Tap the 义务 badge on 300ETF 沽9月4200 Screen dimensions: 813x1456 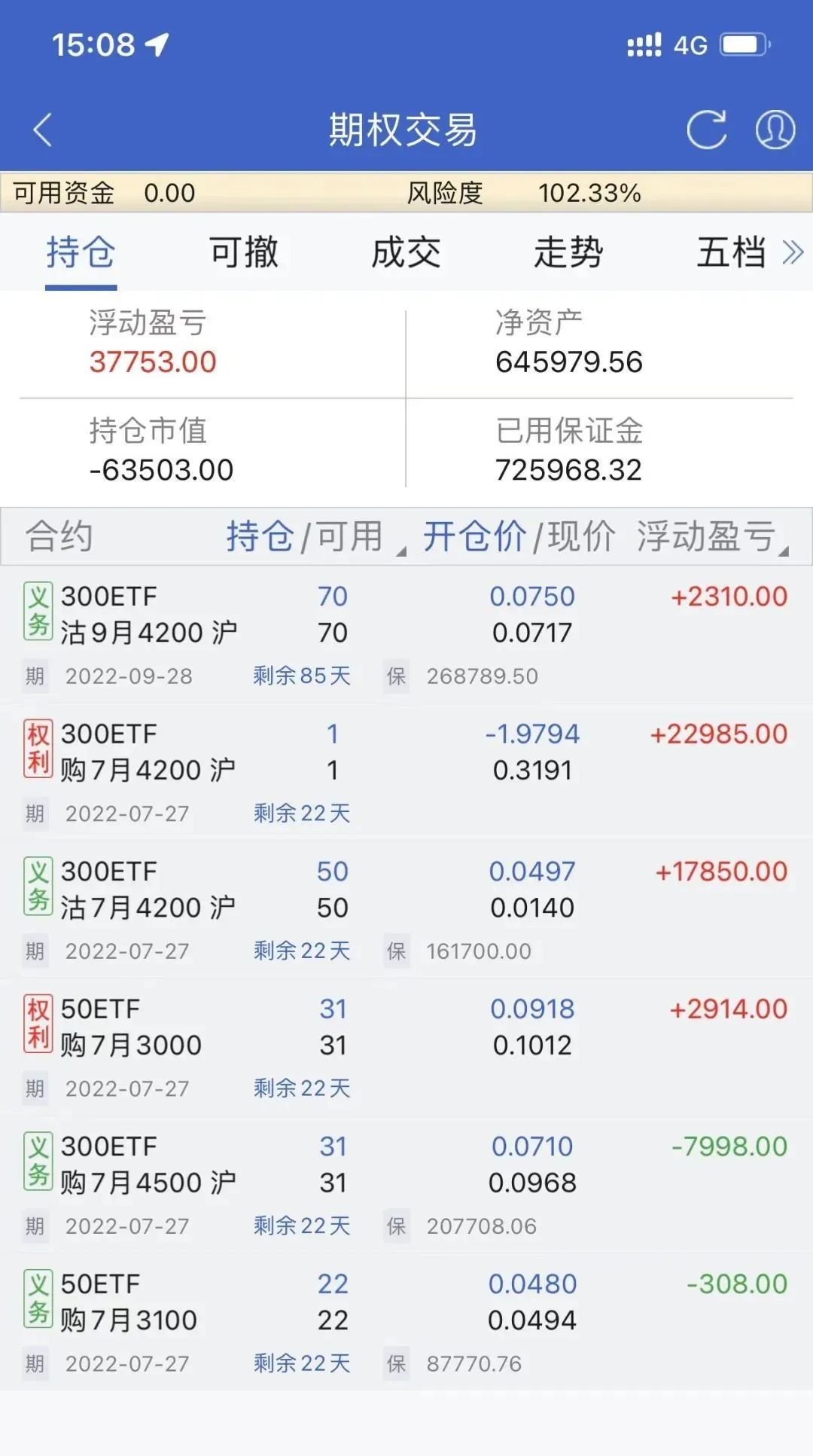38,612
